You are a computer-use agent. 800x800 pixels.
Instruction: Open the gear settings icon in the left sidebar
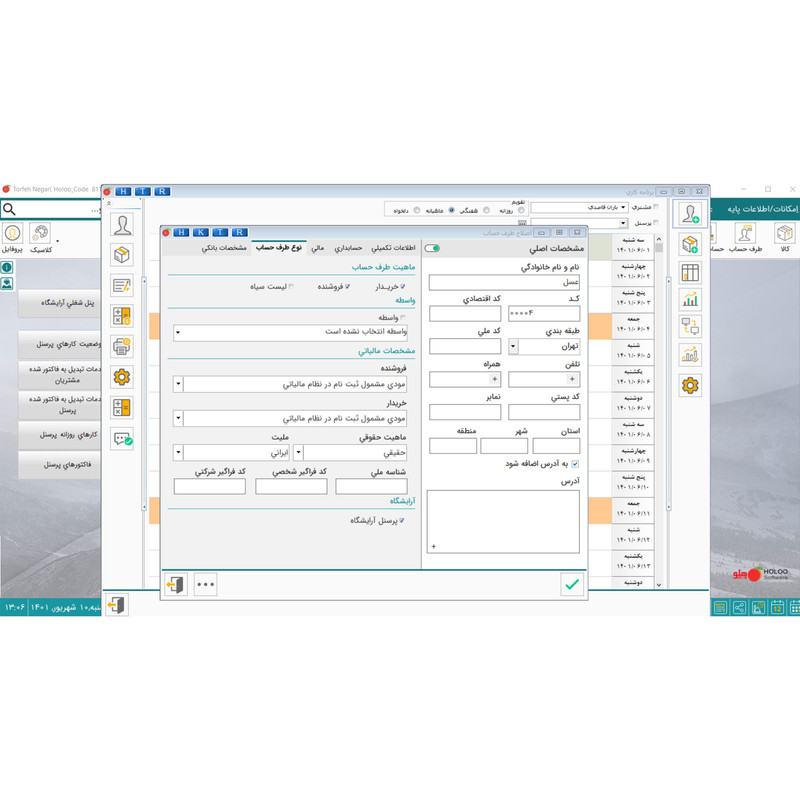tap(122, 378)
